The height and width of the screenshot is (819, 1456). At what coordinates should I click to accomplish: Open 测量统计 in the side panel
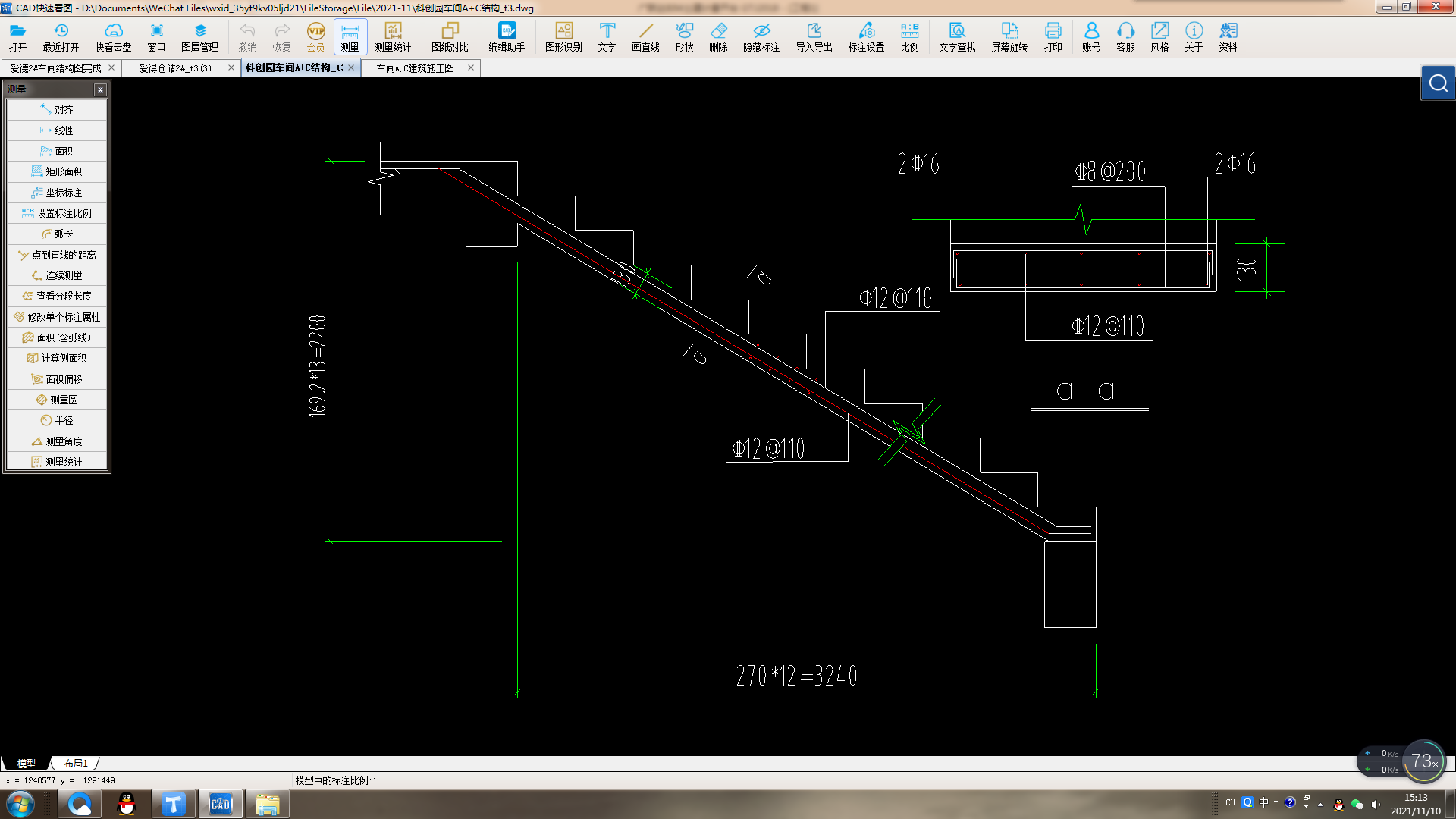point(57,462)
